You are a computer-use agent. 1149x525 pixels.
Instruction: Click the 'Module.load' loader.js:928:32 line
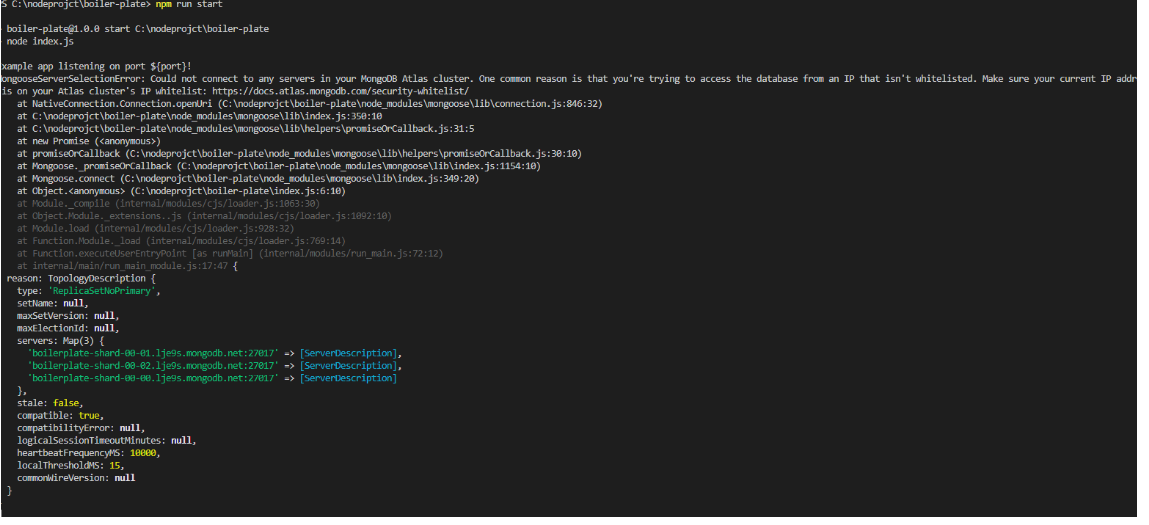click(x=155, y=229)
